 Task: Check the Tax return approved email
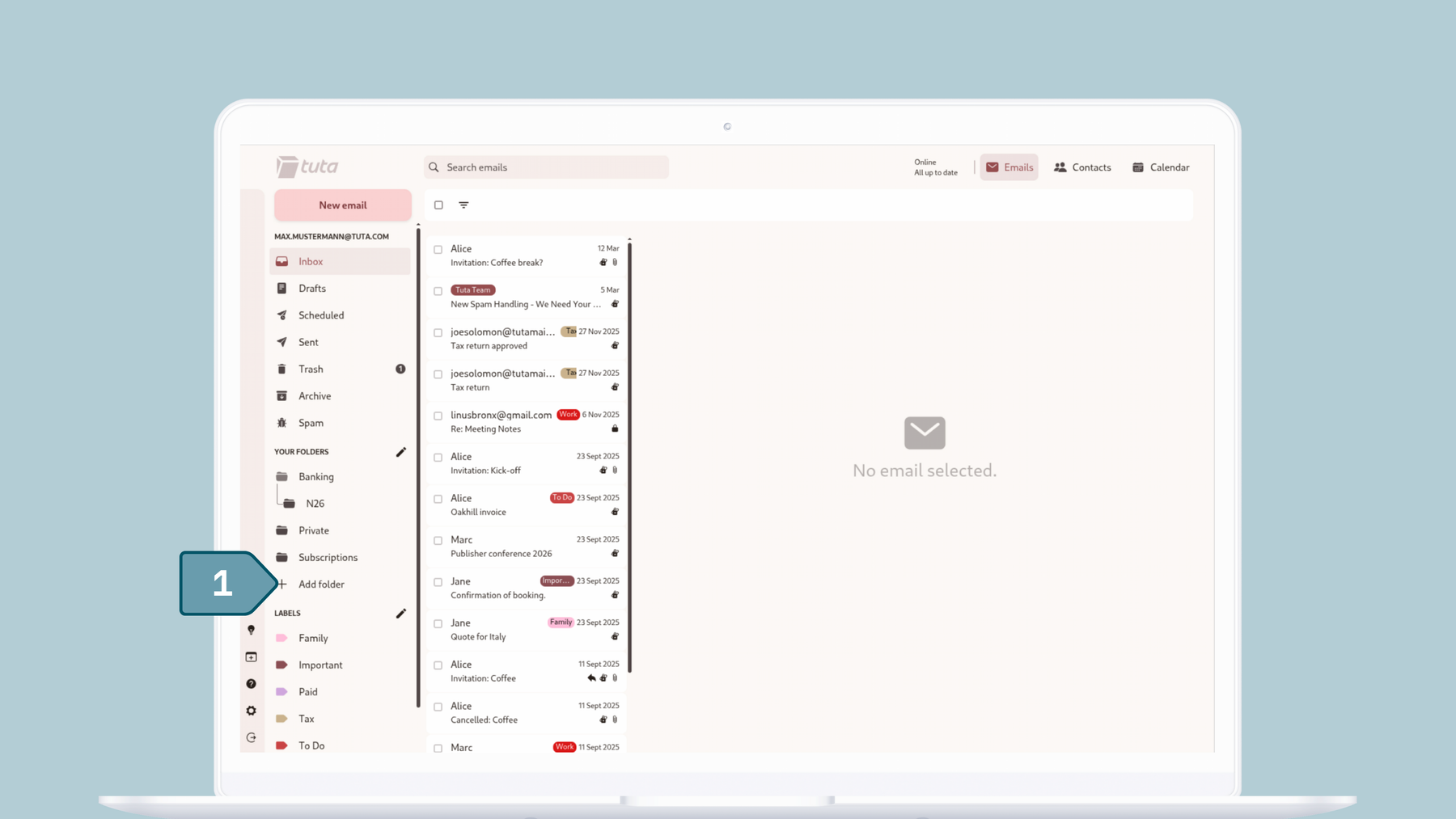pyautogui.click(x=438, y=333)
